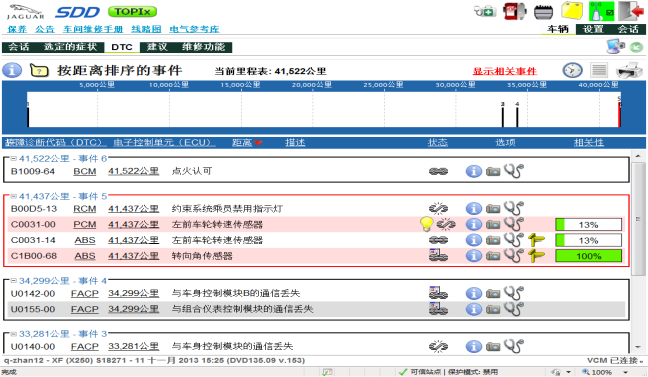
Task: Click 13% relevance bar for C0031-14
Action: 588,240
